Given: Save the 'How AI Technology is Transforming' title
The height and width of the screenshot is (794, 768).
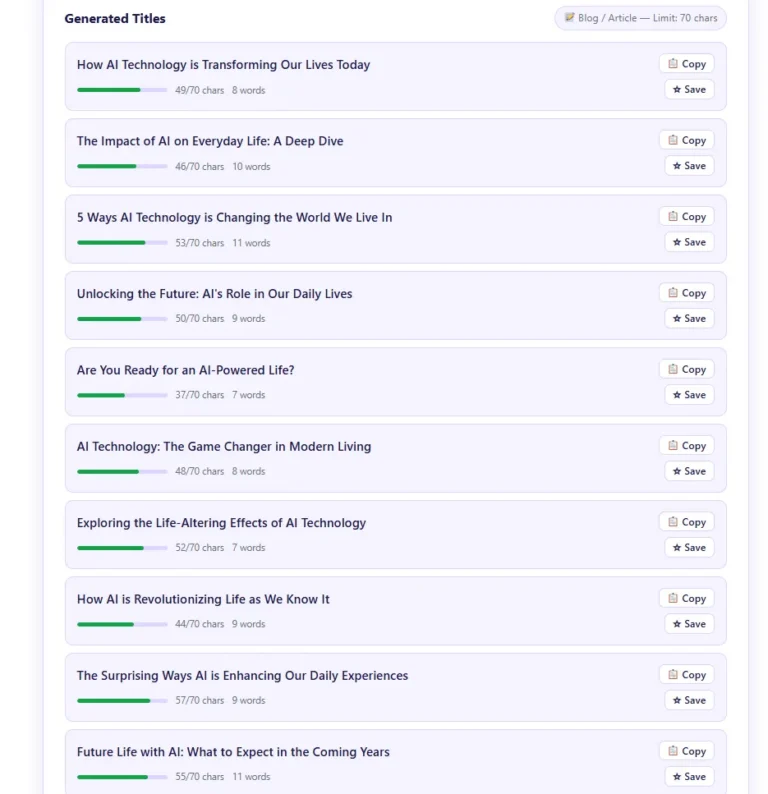Looking at the screenshot, I should click(x=689, y=90).
